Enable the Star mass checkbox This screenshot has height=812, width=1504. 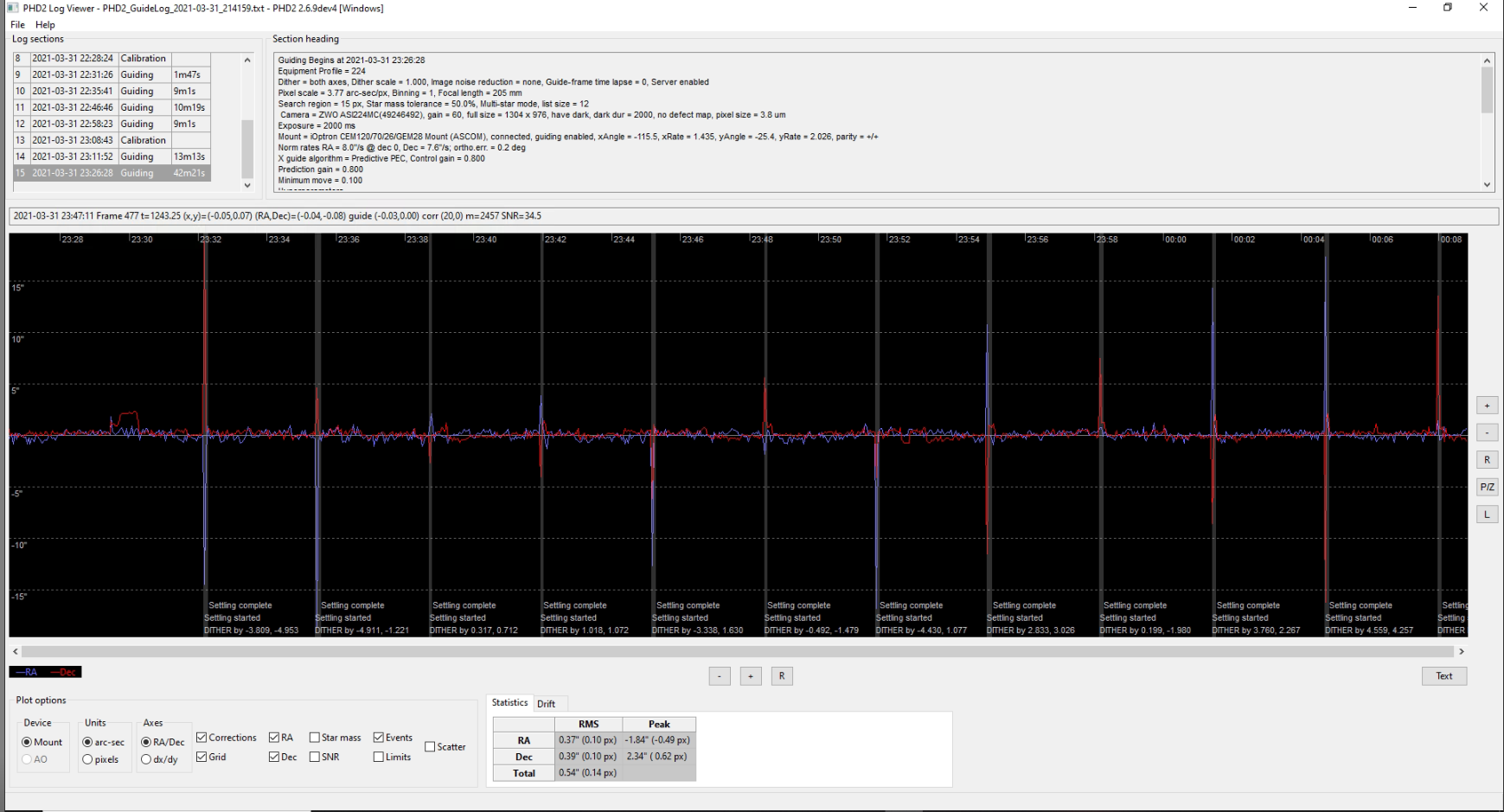(336, 738)
